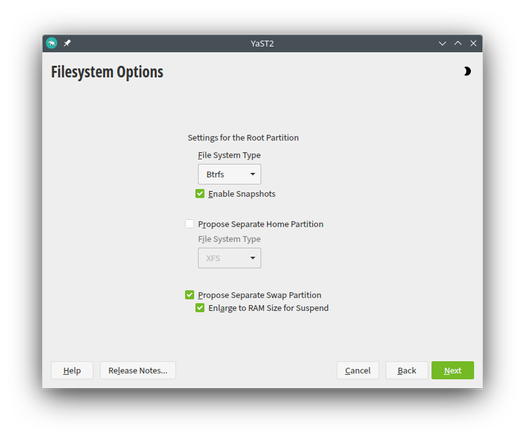Click the YaST2 title bar text
Screen dimensions: 525x438
(262, 44)
